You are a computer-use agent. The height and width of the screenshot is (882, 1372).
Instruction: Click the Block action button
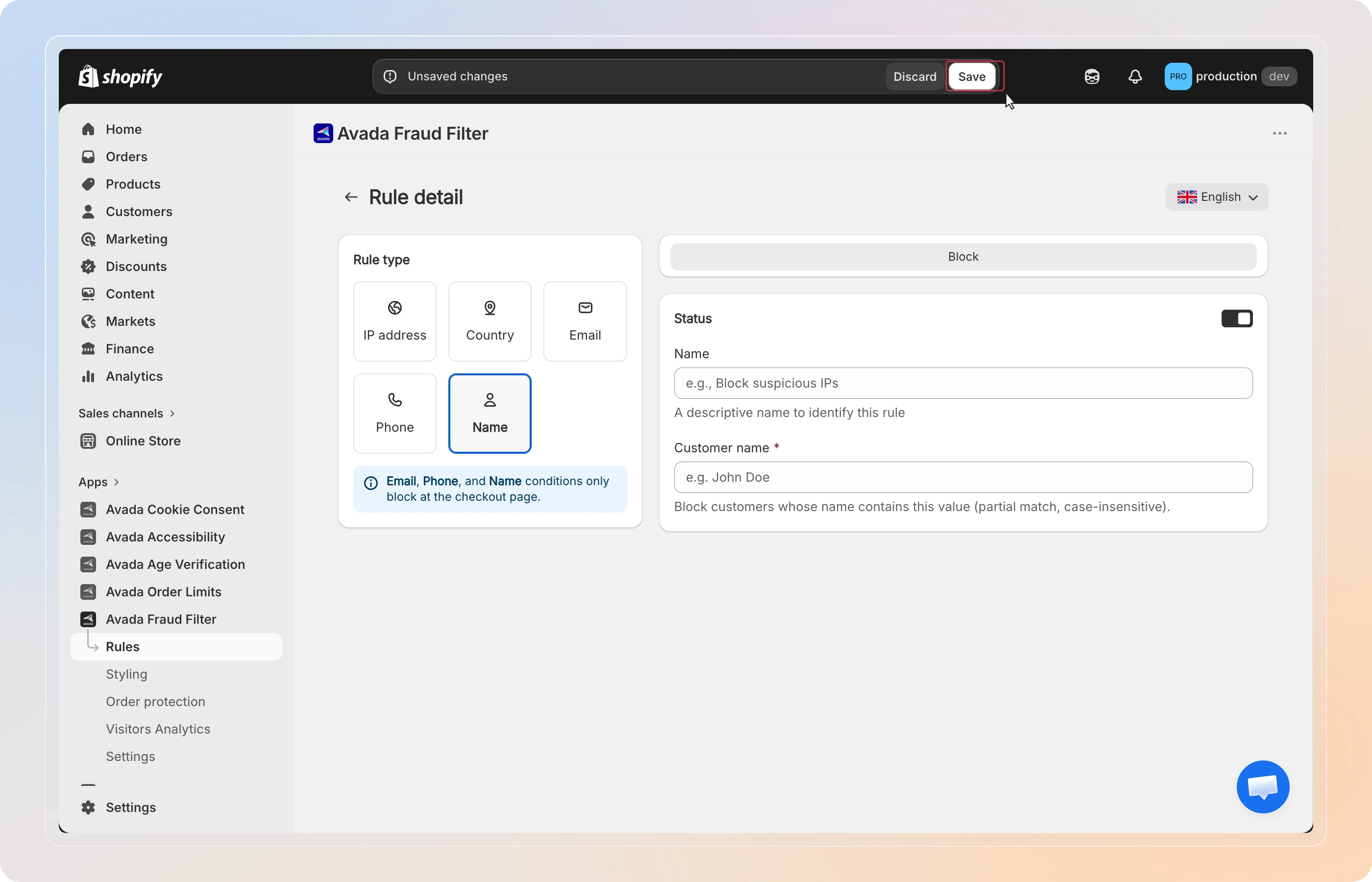coord(963,257)
